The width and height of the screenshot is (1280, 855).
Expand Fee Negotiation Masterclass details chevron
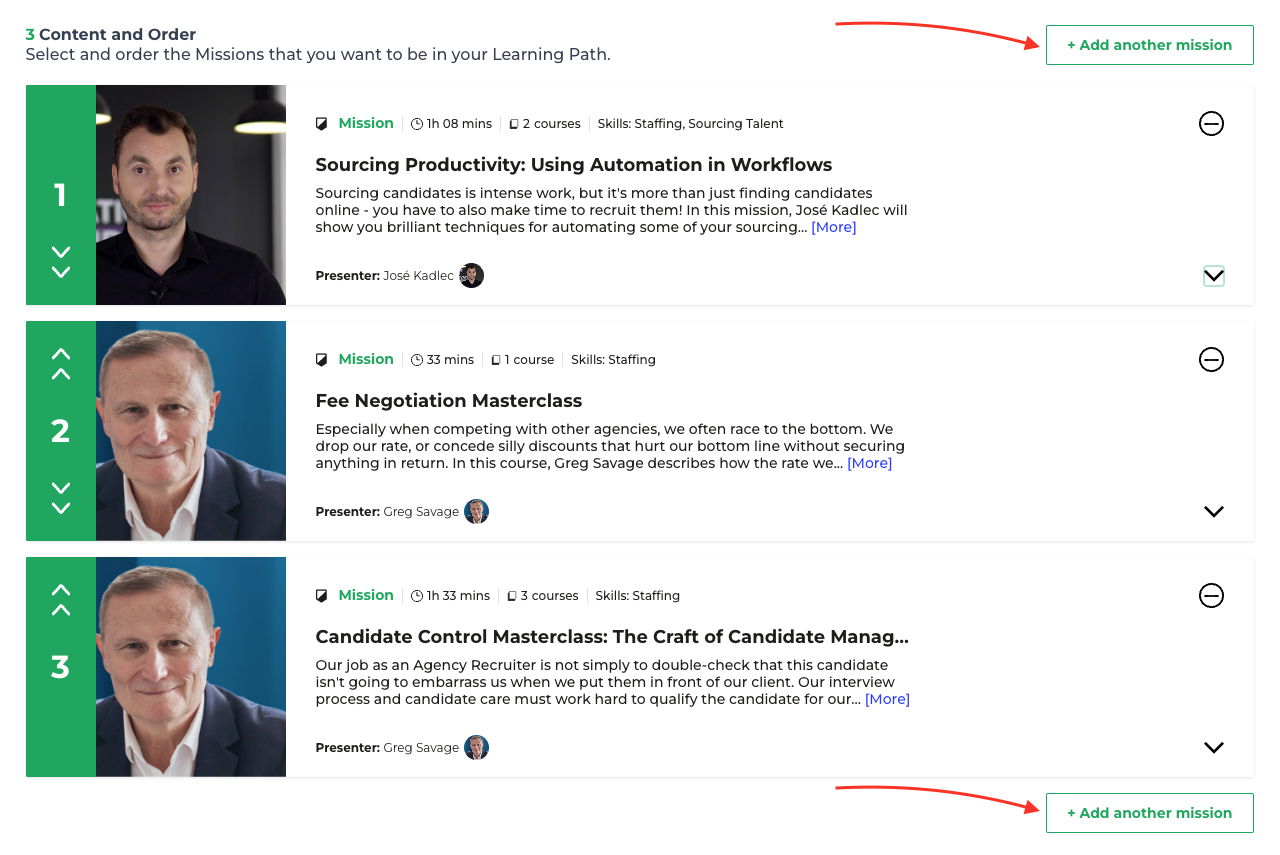1214,512
